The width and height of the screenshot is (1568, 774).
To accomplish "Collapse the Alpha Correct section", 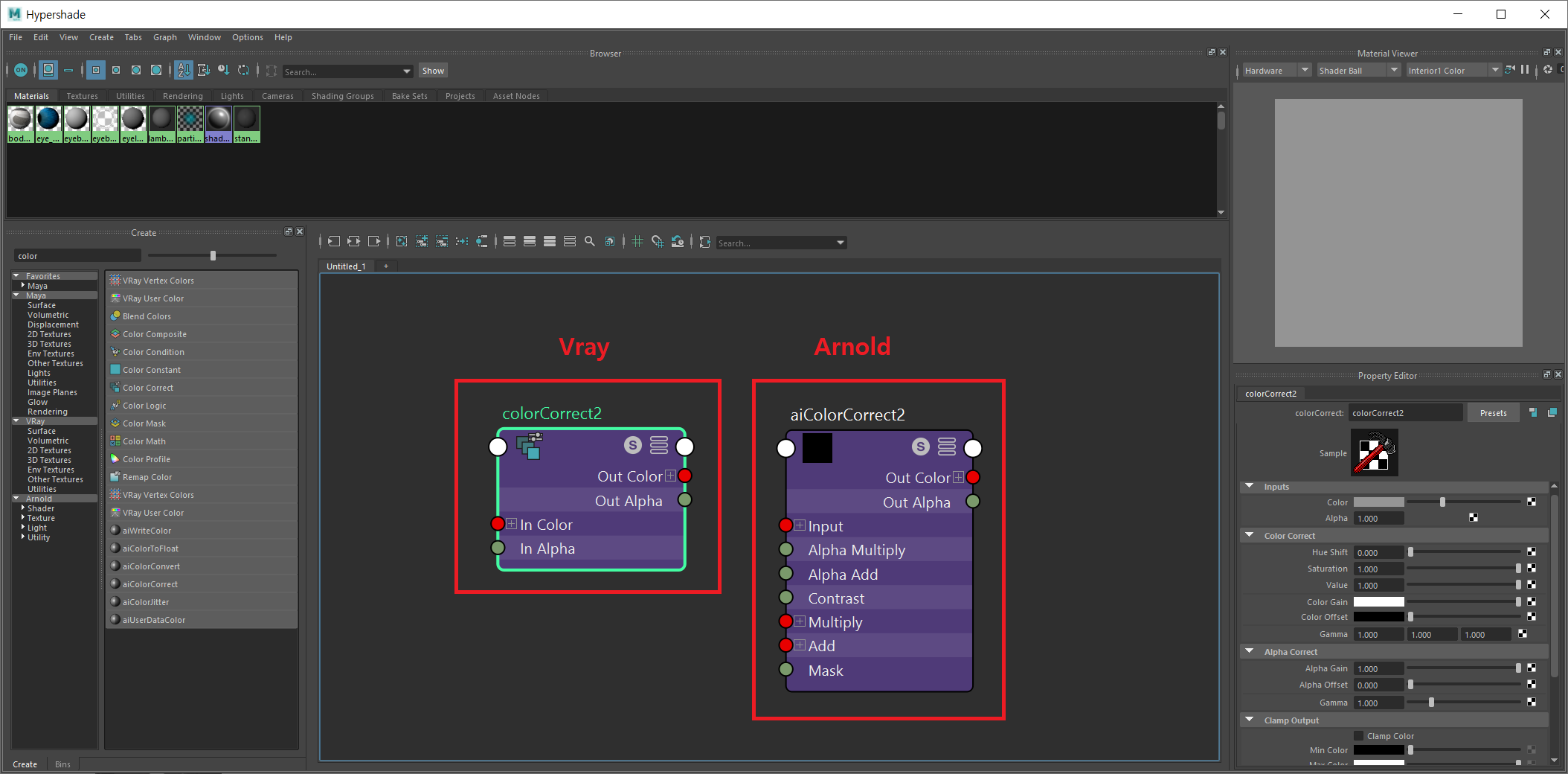I will coord(1250,651).
